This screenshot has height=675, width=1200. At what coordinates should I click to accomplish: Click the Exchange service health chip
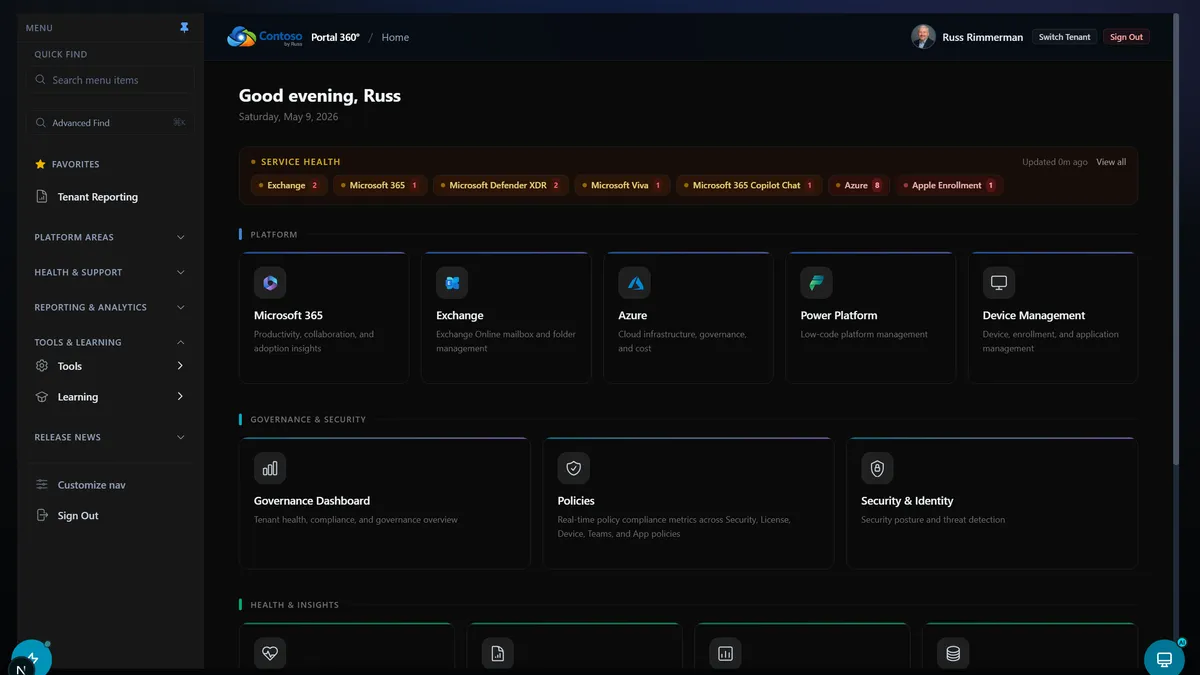(288, 185)
